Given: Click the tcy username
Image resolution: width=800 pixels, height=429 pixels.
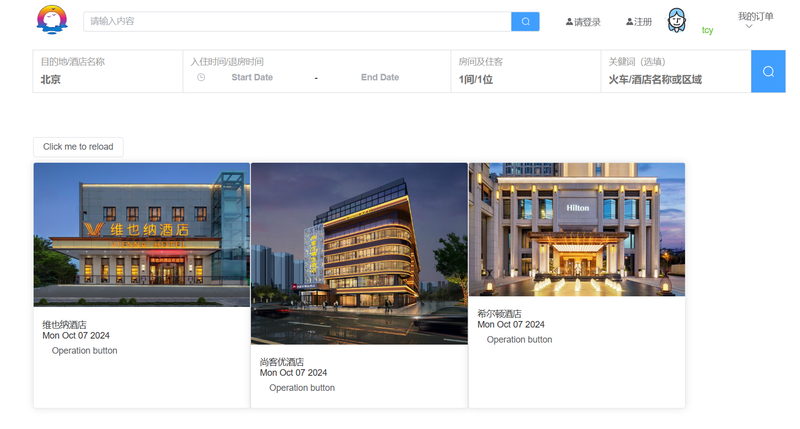Looking at the screenshot, I should [x=707, y=30].
